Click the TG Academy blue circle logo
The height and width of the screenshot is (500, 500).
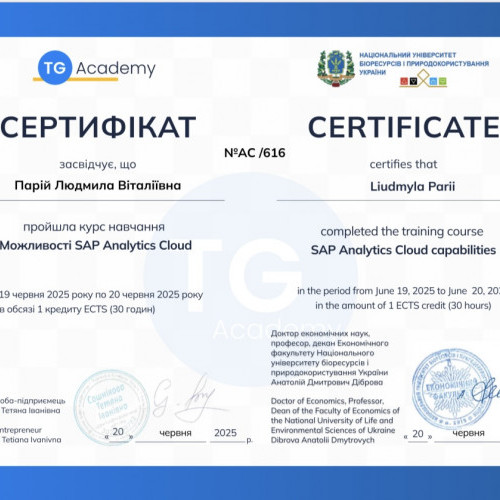click(x=55, y=68)
